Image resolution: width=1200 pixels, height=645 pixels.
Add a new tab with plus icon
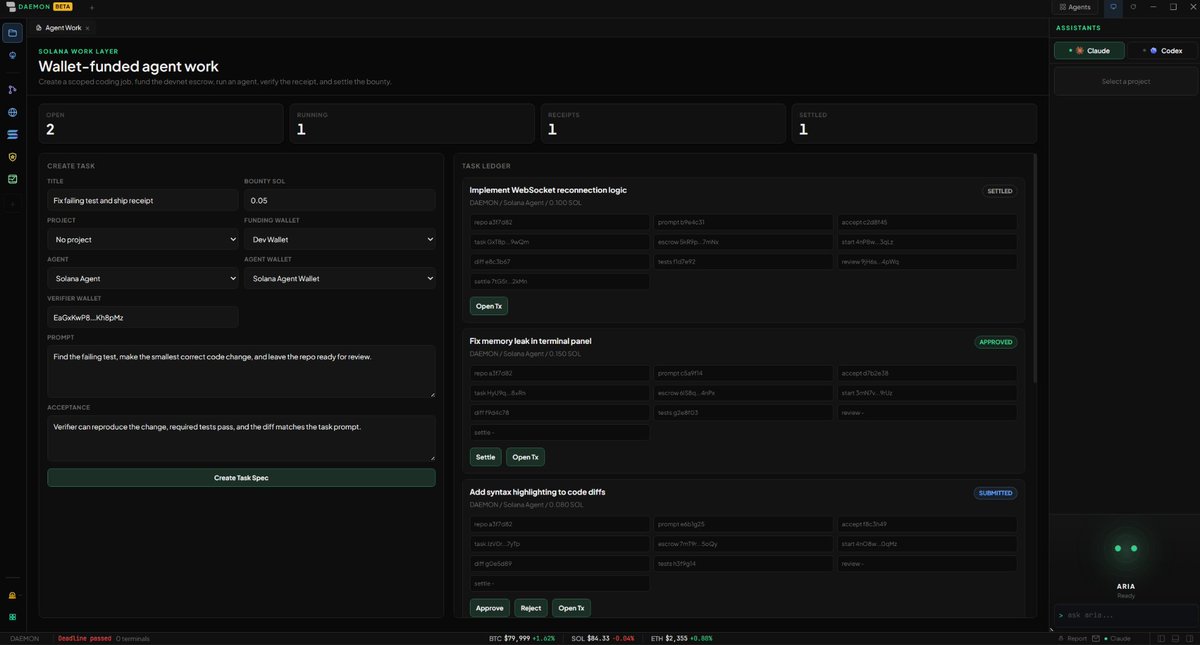(92, 7)
